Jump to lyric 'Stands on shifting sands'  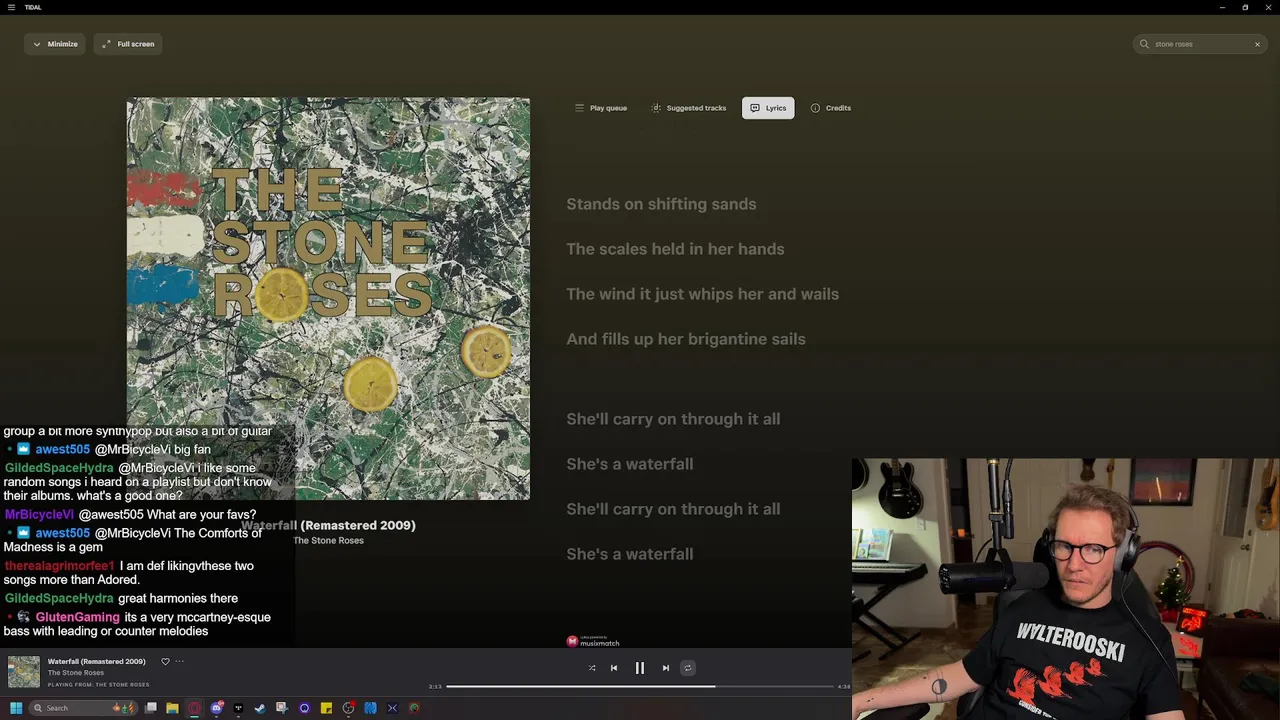coord(661,204)
